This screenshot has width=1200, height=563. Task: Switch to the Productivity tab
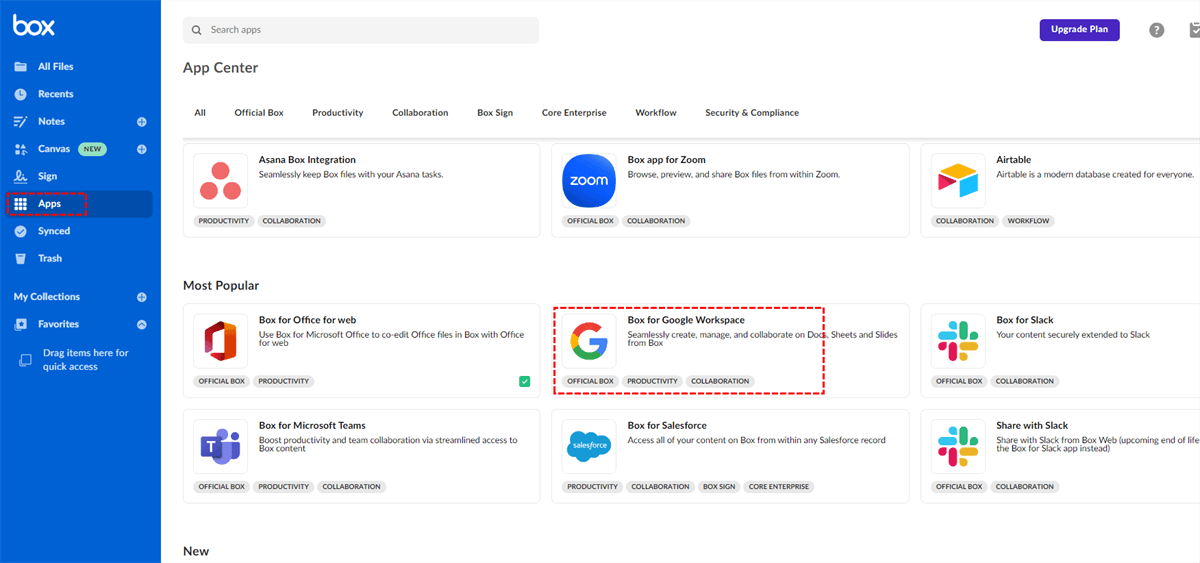(x=337, y=113)
